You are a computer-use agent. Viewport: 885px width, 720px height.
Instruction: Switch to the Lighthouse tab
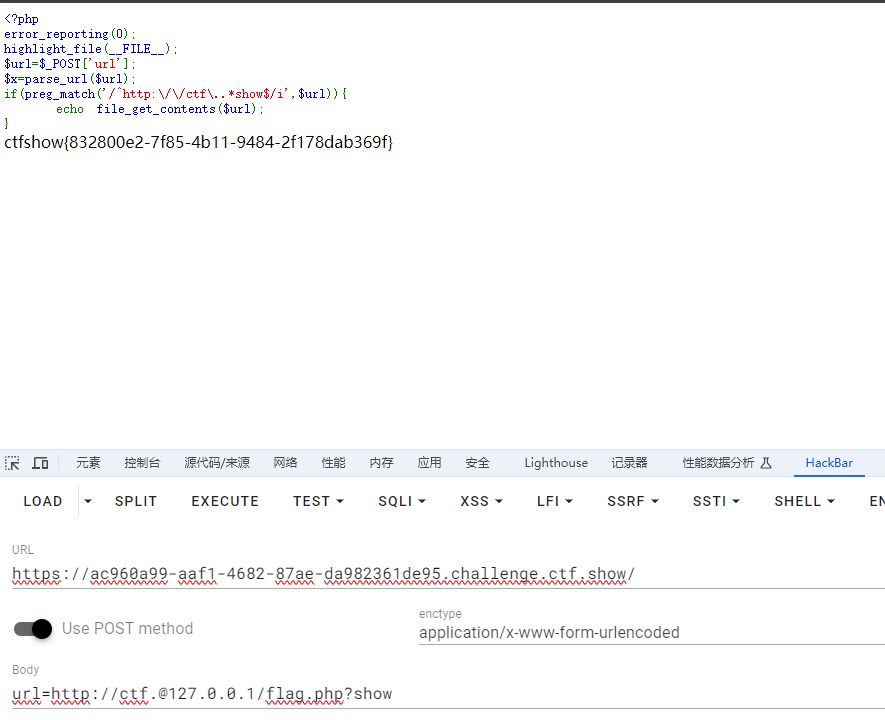(x=556, y=463)
